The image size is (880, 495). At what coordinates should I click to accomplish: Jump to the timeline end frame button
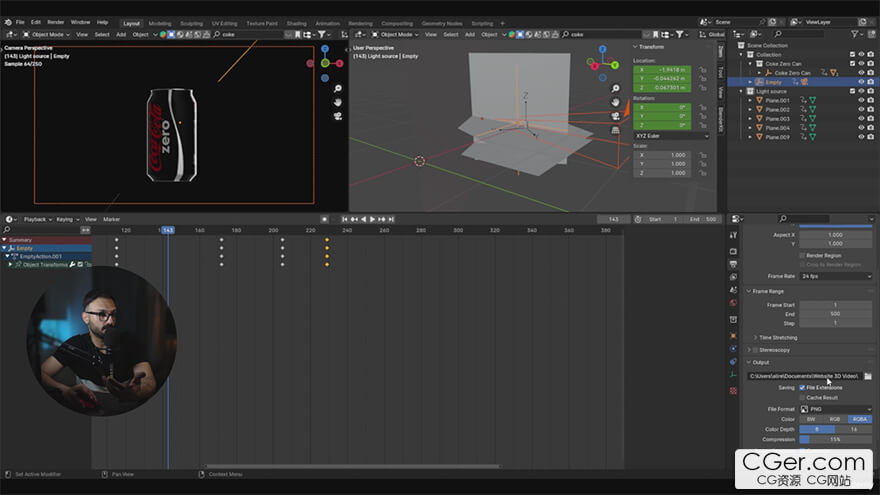pyautogui.click(x=392, y=219)
